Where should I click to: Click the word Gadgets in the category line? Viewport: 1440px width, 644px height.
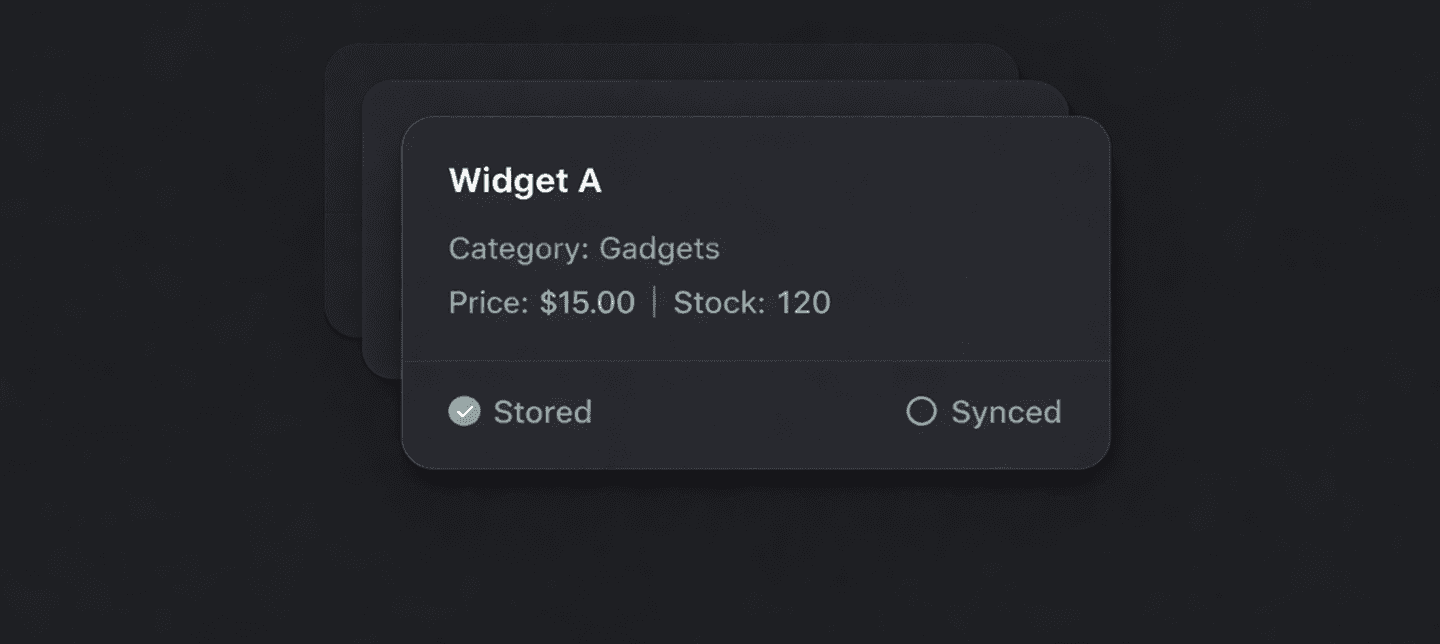(x=659, y=248)
